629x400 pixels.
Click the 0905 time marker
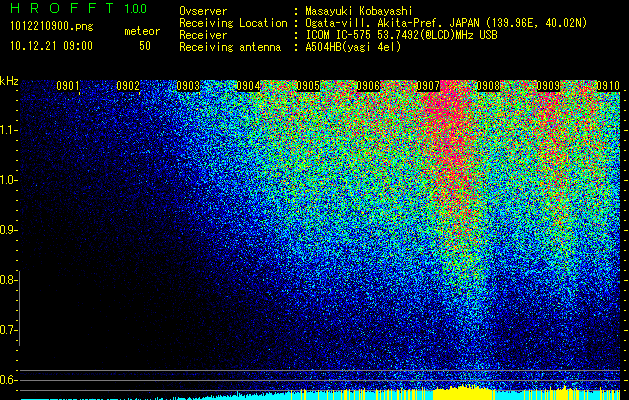[308, 86]
